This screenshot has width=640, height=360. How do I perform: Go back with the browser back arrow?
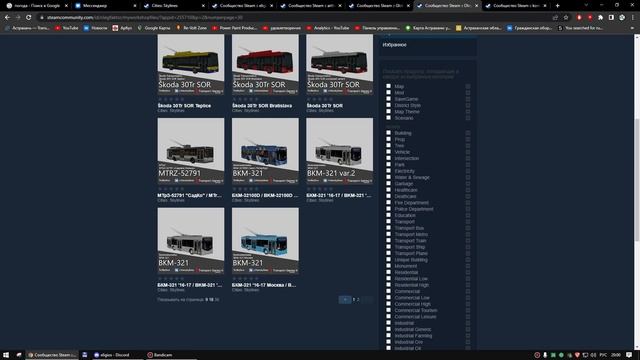tap(7, 18)
